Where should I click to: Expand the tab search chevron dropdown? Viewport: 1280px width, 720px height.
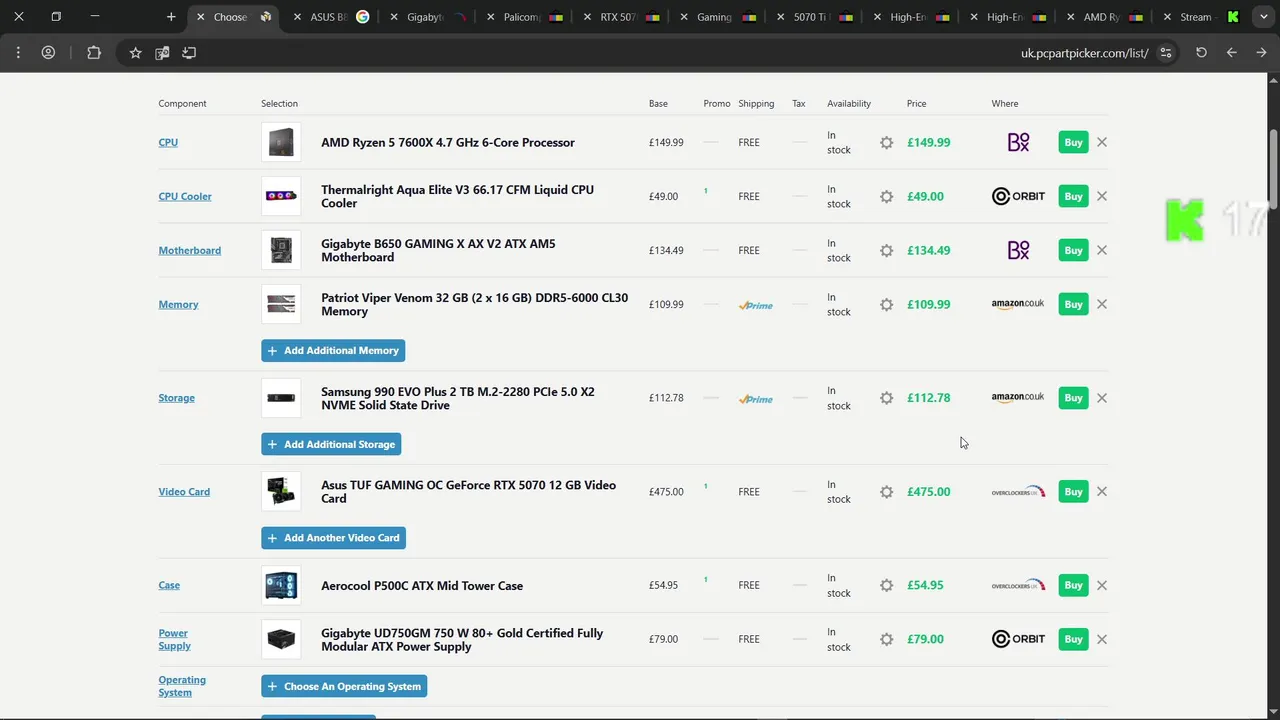(x=1264, y=17)
